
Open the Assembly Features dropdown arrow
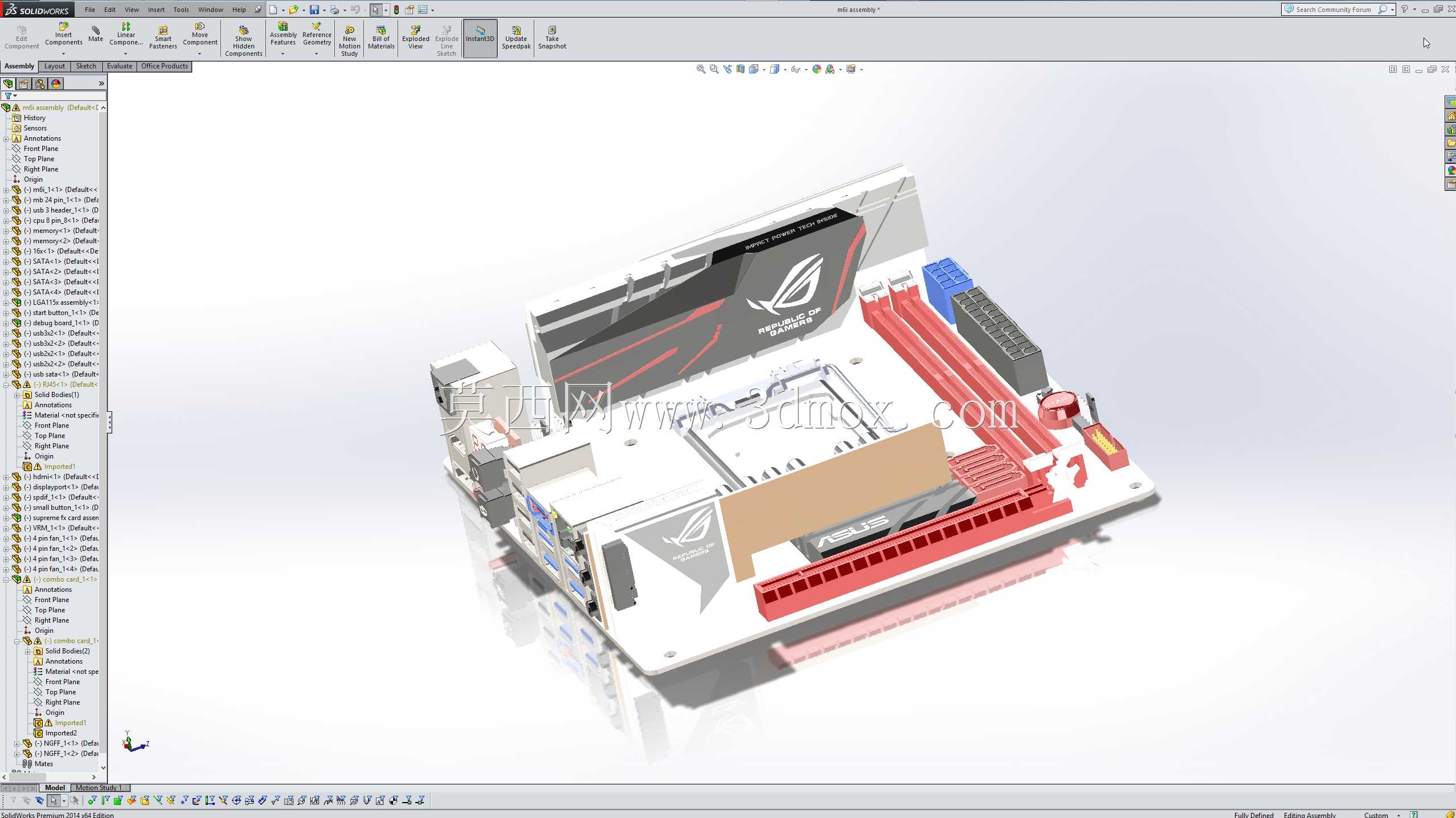(x=283, y=54)
